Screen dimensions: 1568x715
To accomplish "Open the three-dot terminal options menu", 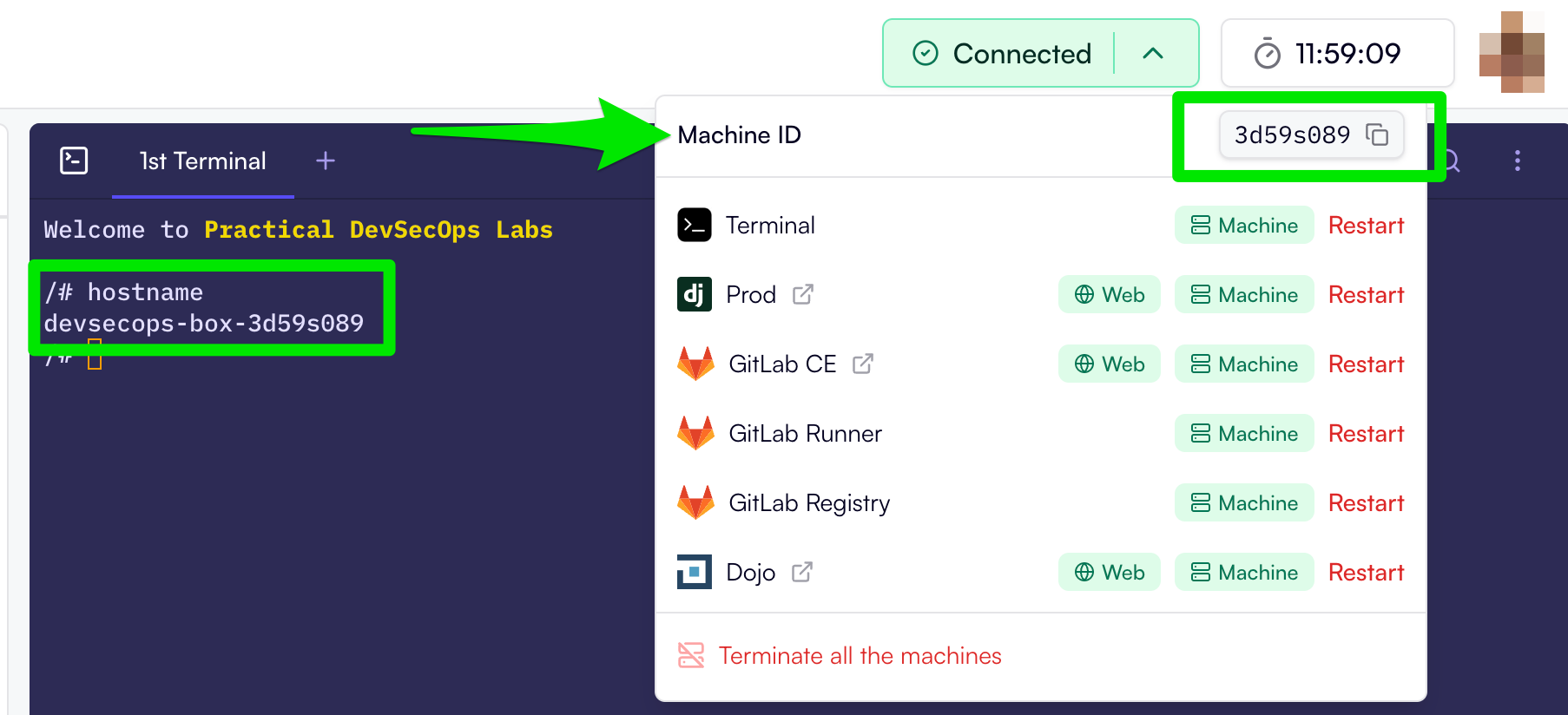I will [x=1517, y=161].
